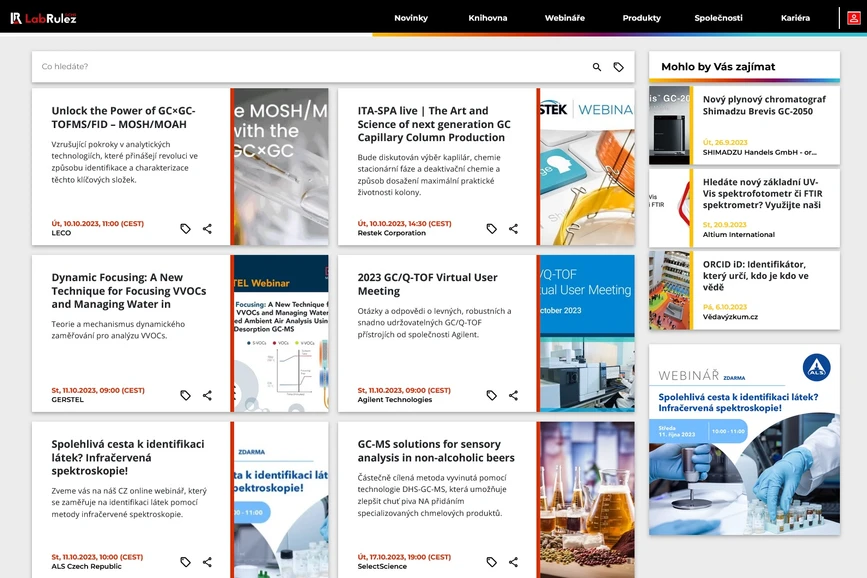Open Shimadzu Brevis GC-2050 thumbnail

tap(669, 125)
